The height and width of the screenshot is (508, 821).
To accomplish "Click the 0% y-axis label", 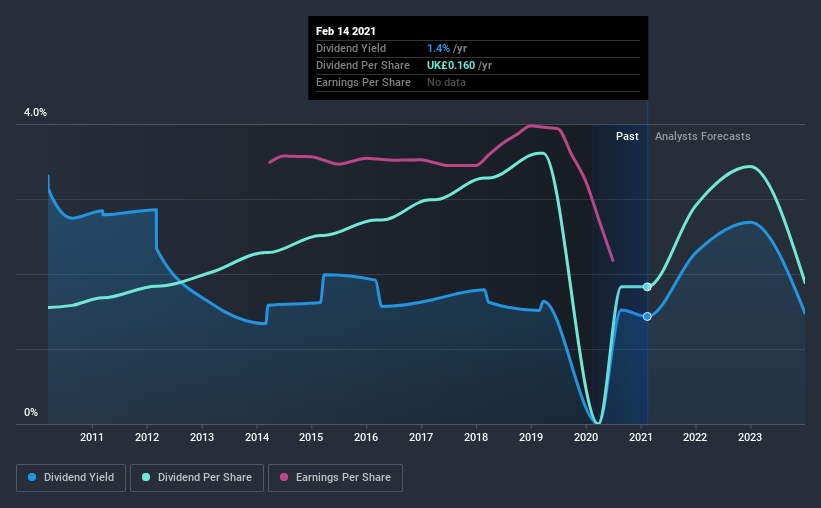I will pyautogui.click(x=31, y=413).
